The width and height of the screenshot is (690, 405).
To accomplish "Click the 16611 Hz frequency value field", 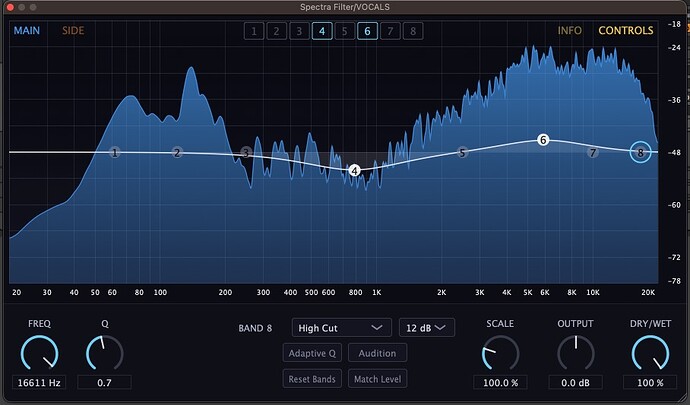I will [x=39, y=383].
